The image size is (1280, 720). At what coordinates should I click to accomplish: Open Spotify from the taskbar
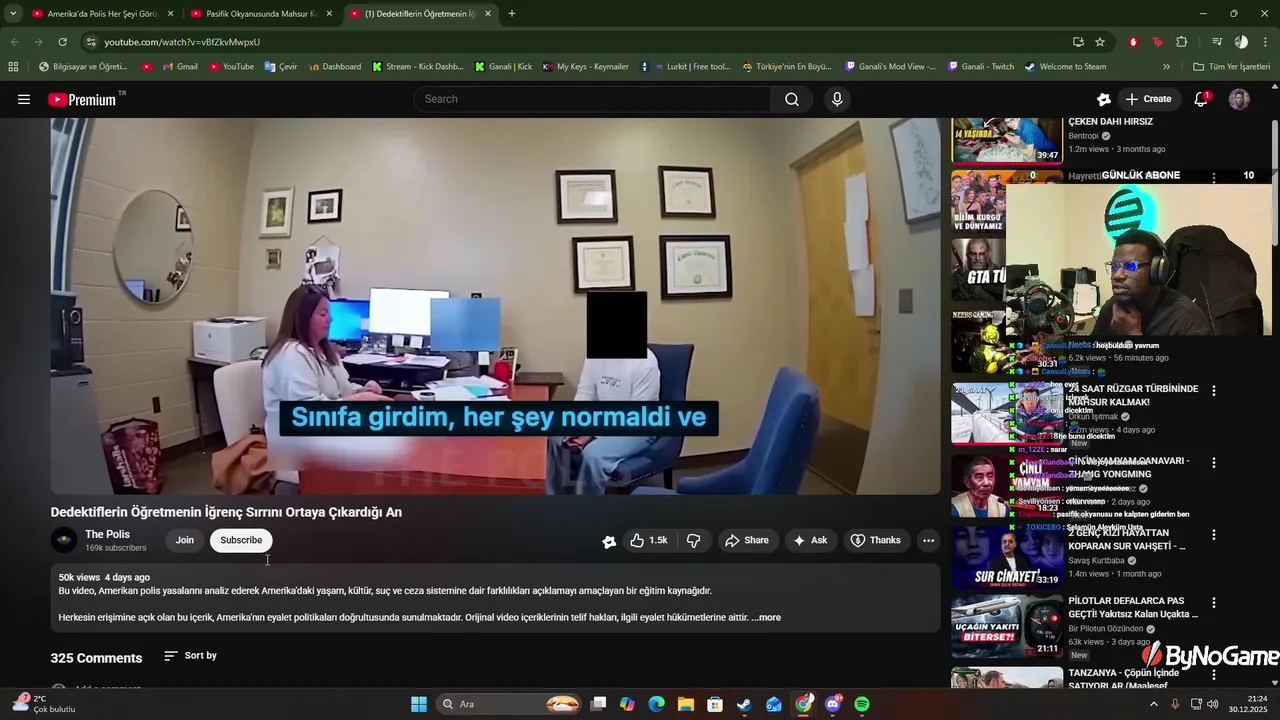click(x=862, y=704)
